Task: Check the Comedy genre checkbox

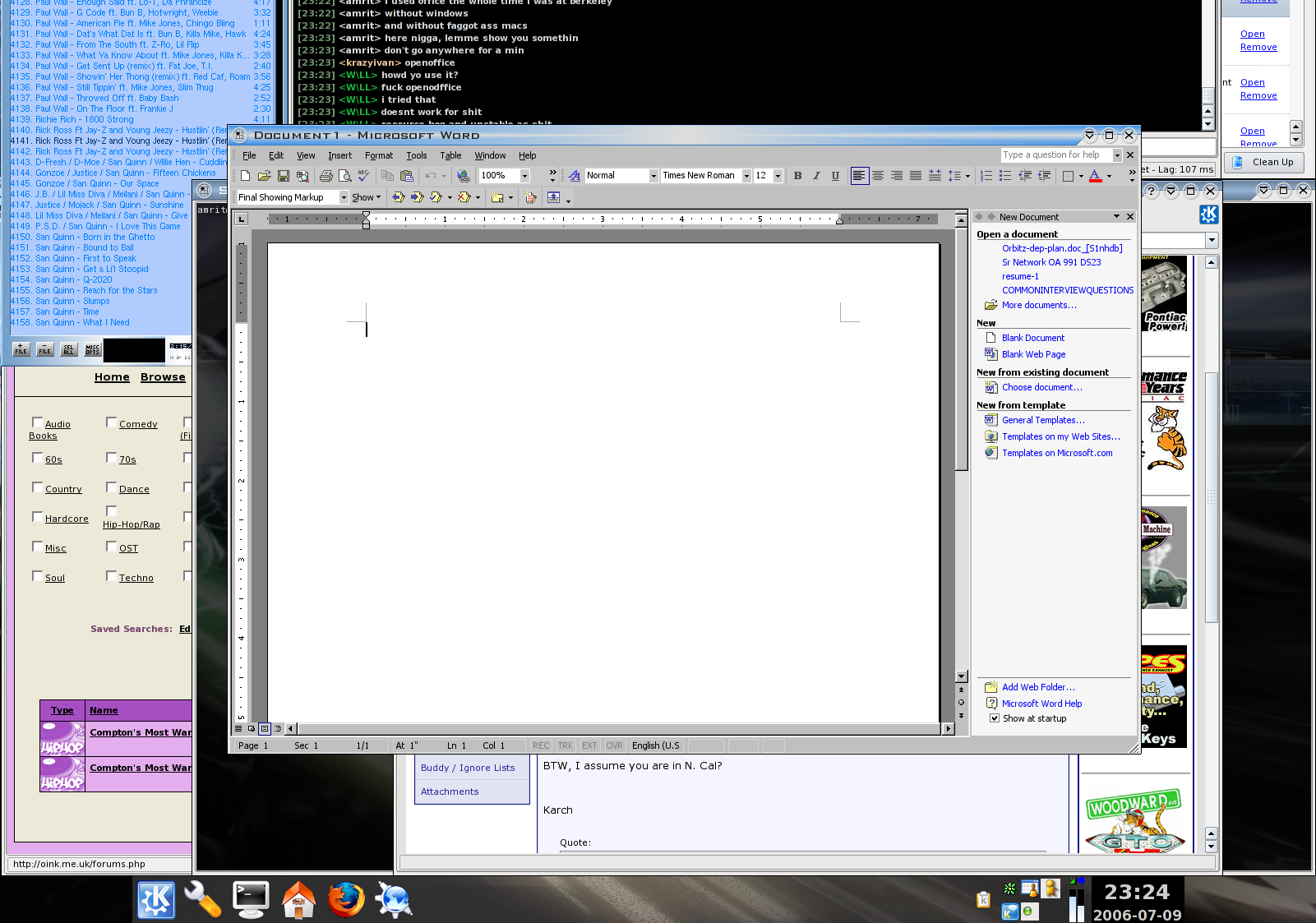Action: pyautogui.click(x=111, y=422)
